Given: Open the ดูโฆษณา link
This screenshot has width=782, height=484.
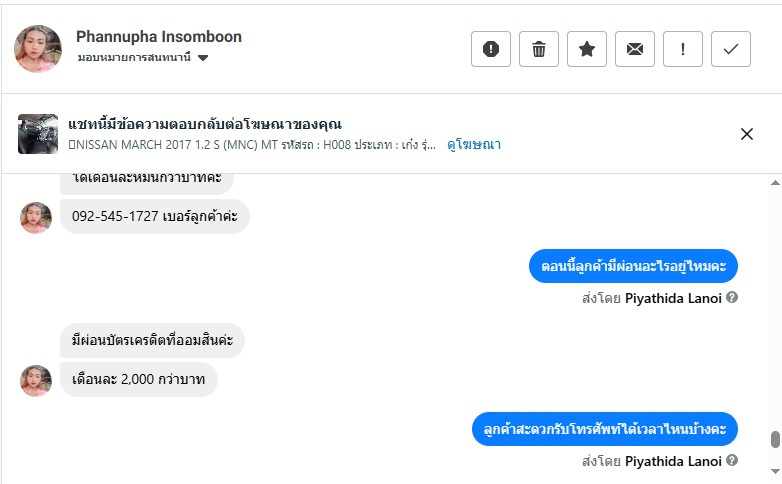Looking at the screenshot, I should click(474, 145).
